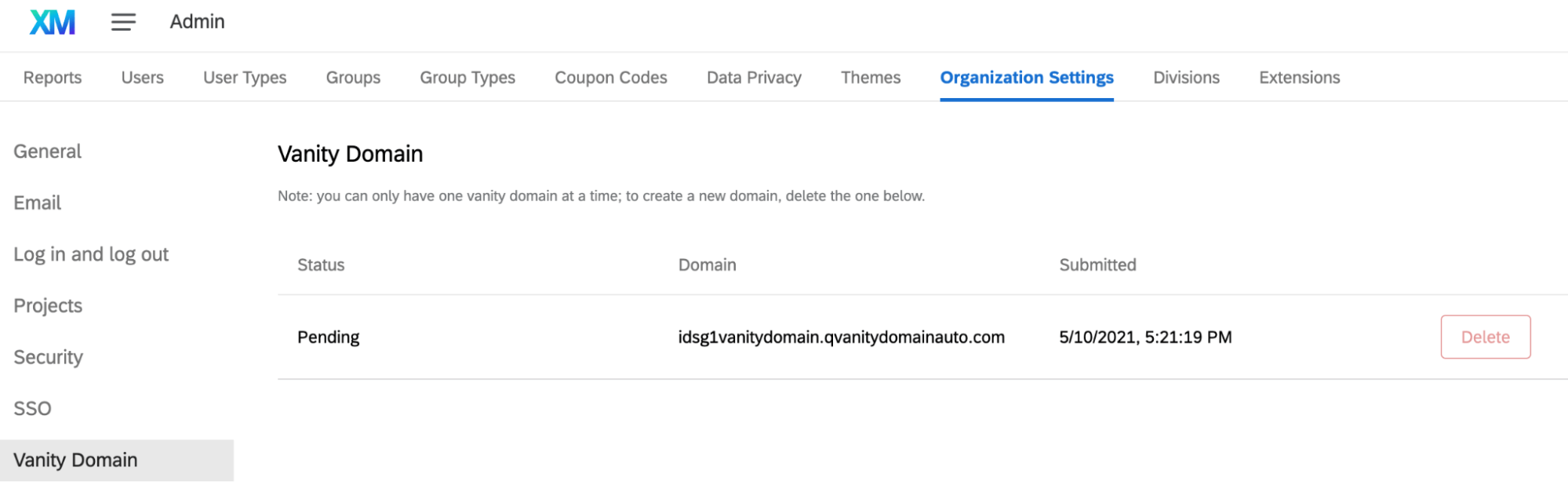The width and height of the screenshot is (1568, 500).
Task: Go to the Groups tab
Action: [x=352, y=77]
